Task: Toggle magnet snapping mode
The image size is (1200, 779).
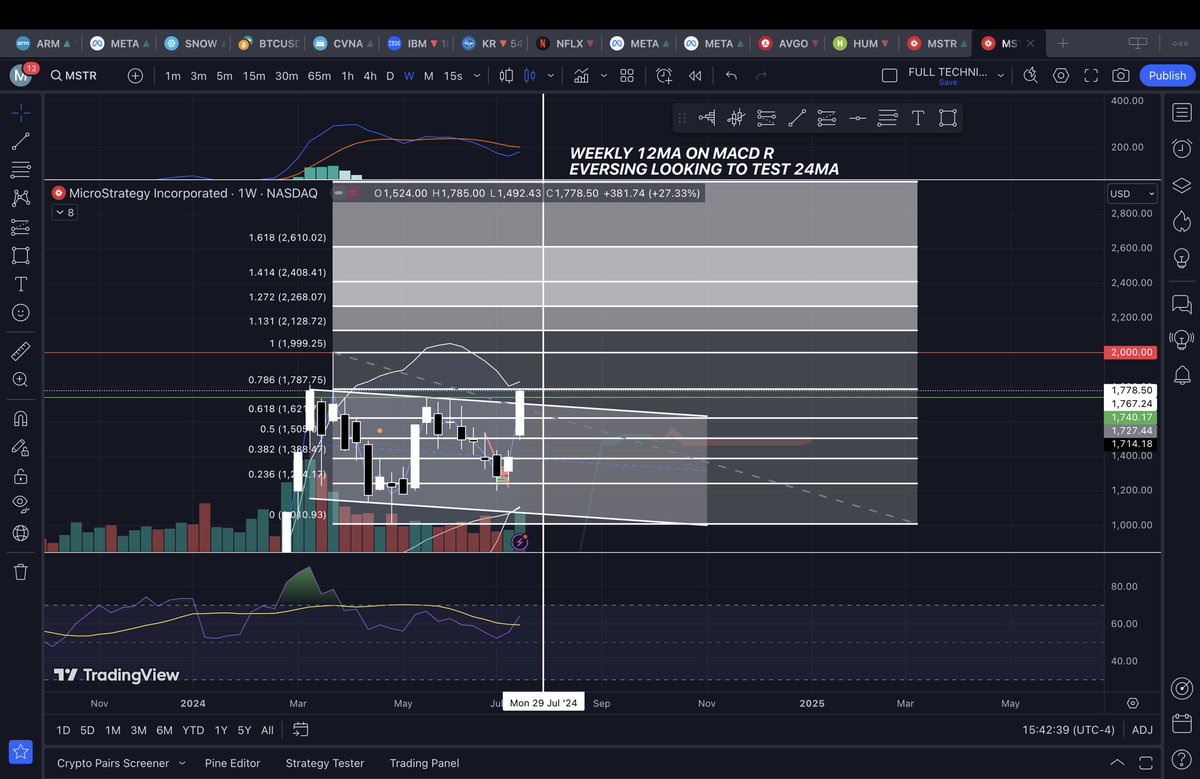Action: click(20, 418)
